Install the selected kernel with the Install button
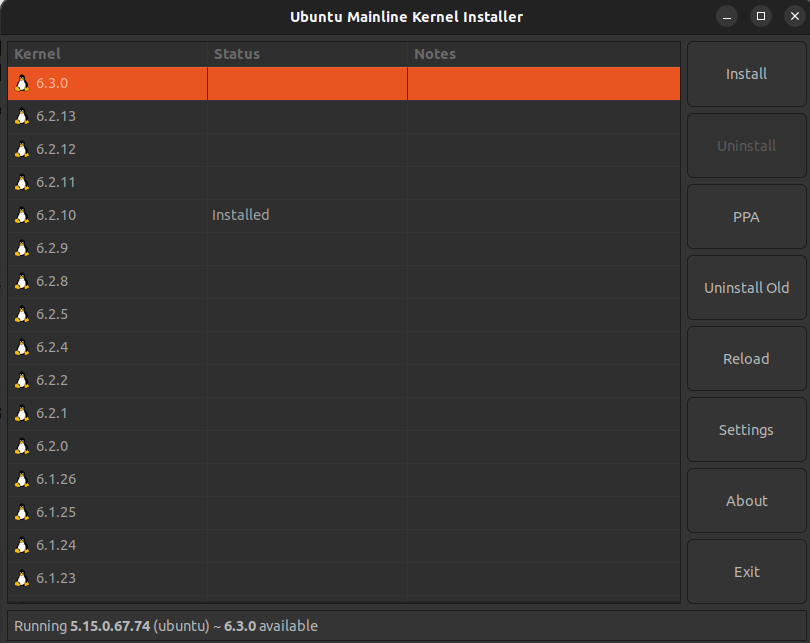The width and height of the screenshot is (810, 643). 746,74
